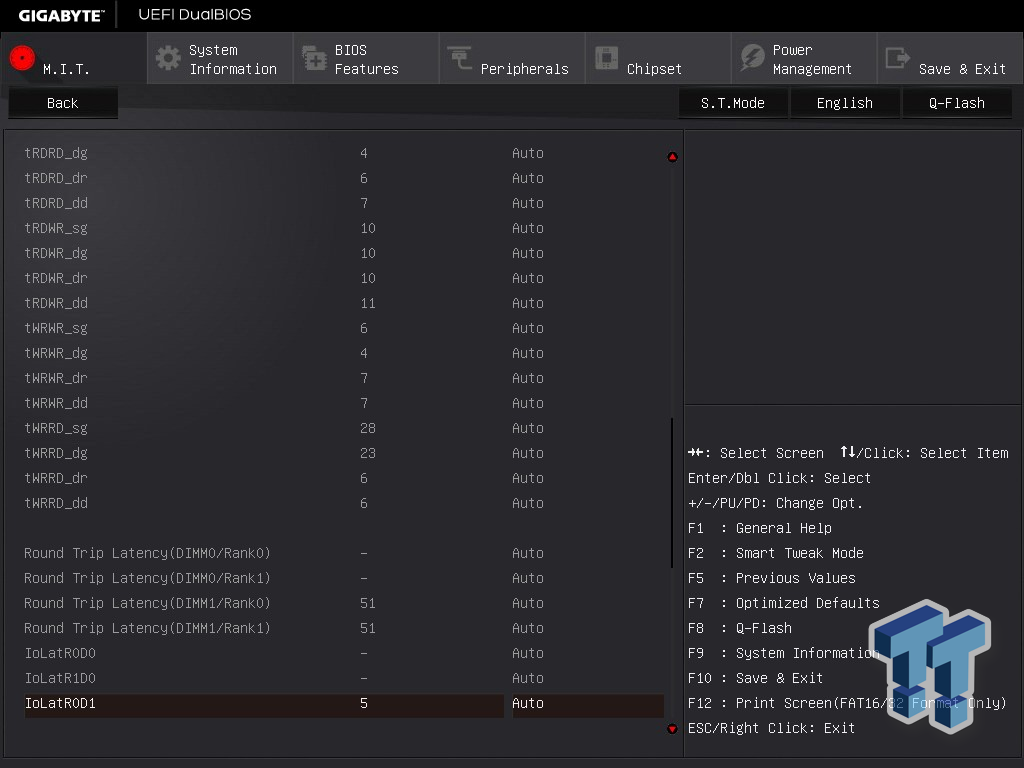Open Auto setting for tRDRD_dr
The image size is (1024, 768).
[528, 178]
